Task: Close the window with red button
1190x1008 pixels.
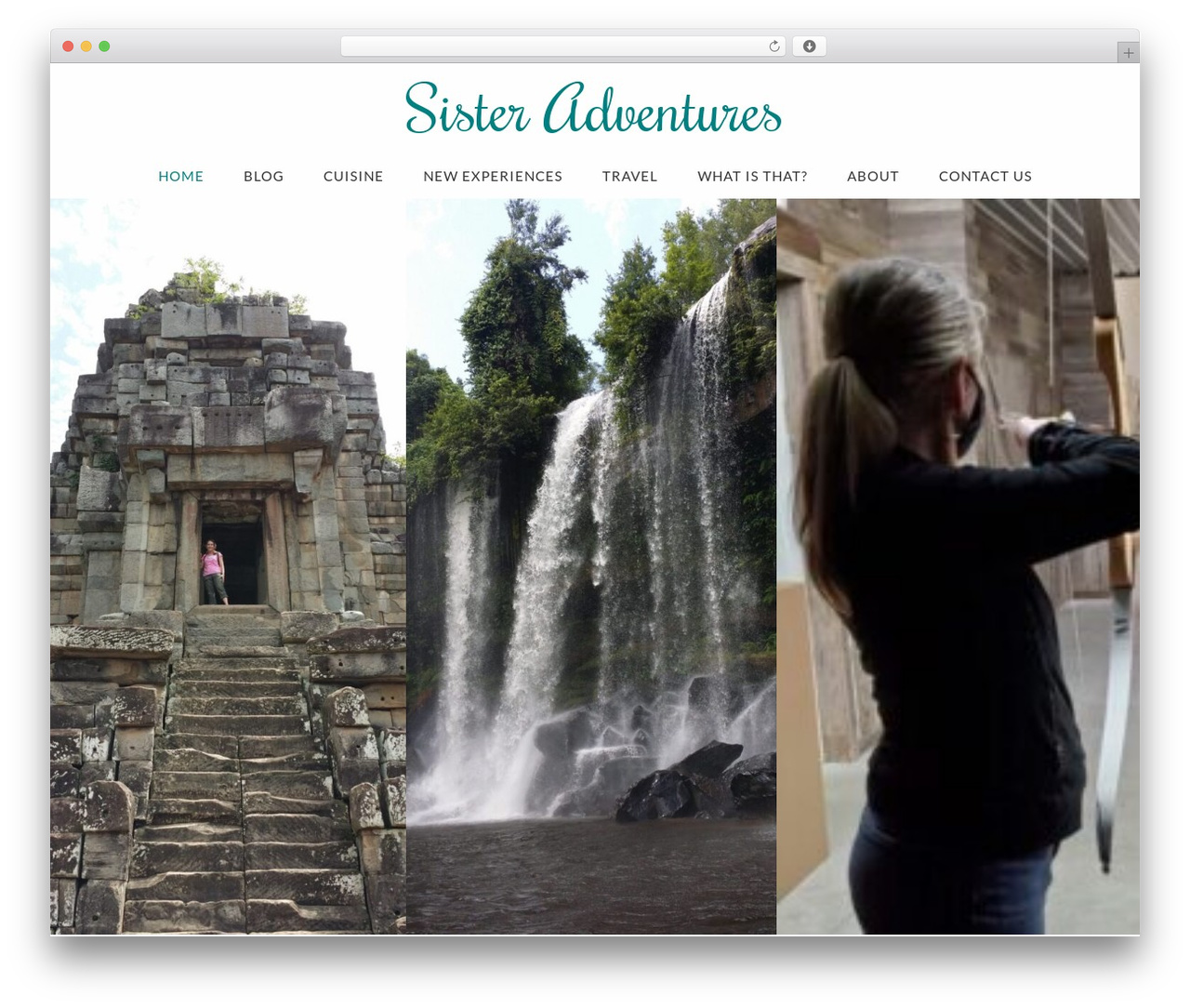Action: (x=68, y=46)
